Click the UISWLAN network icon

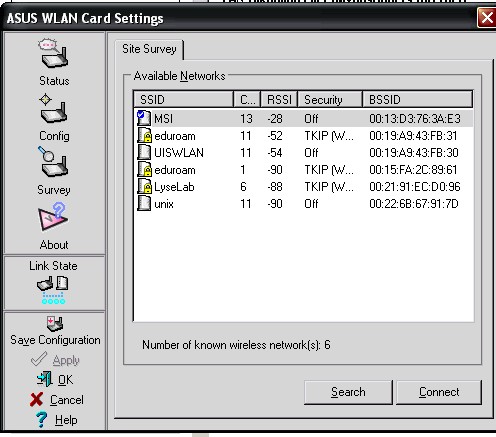pos(144,152)
